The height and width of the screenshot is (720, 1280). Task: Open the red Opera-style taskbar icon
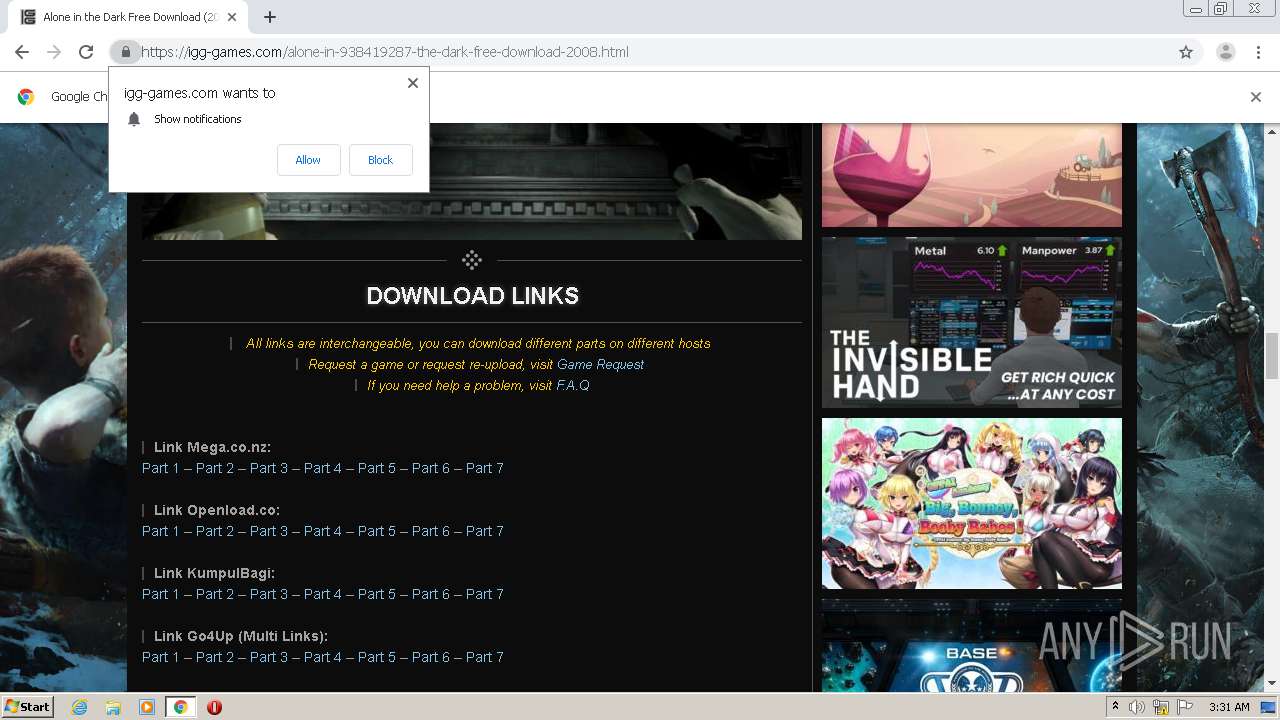[x=214, y=707]
